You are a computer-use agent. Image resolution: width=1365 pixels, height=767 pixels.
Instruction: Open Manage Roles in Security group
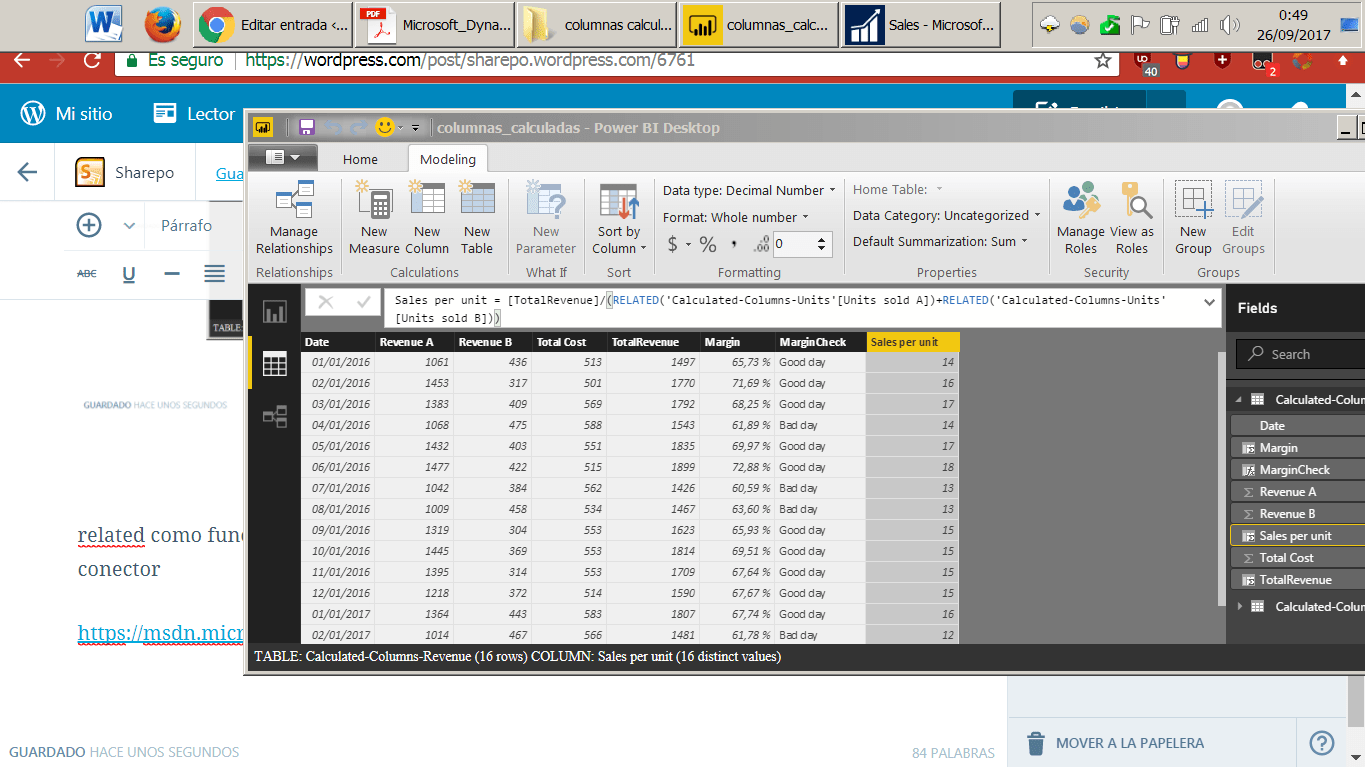[x=1080, y=219]
